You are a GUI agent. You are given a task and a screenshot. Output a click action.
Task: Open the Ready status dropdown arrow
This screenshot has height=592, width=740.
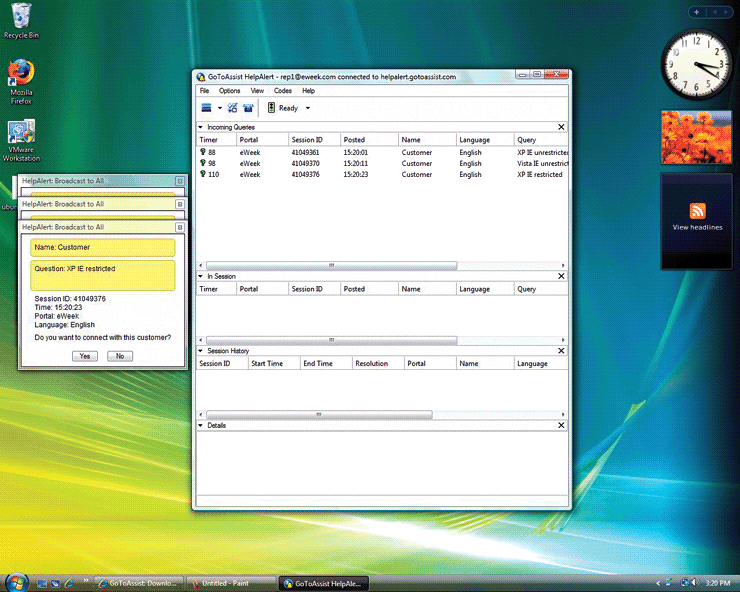(308, 108)
